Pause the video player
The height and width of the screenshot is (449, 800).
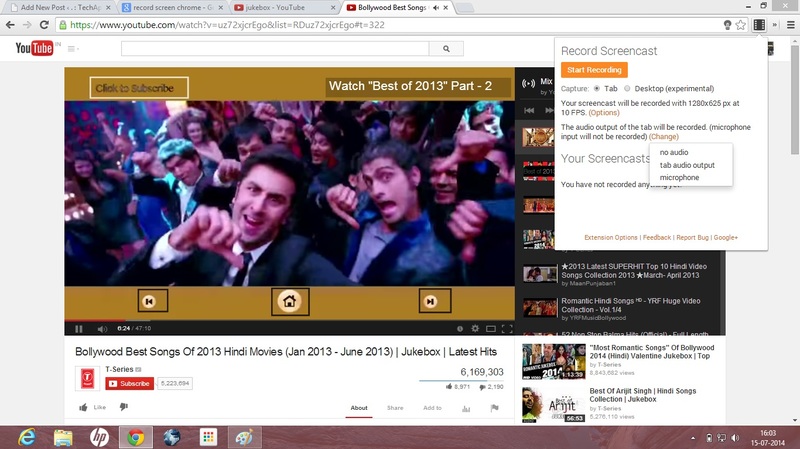pos(79,329)
